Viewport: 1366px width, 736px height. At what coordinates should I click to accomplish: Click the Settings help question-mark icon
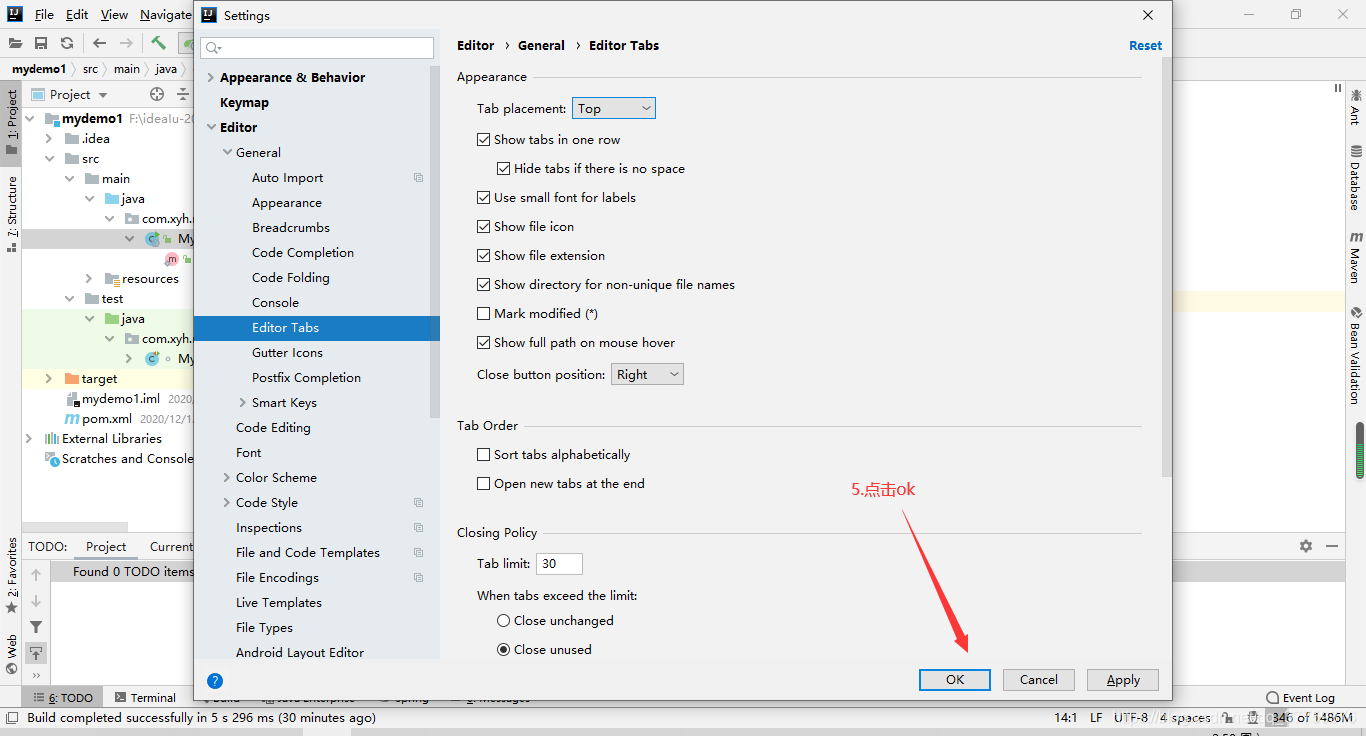click(215, 680)
